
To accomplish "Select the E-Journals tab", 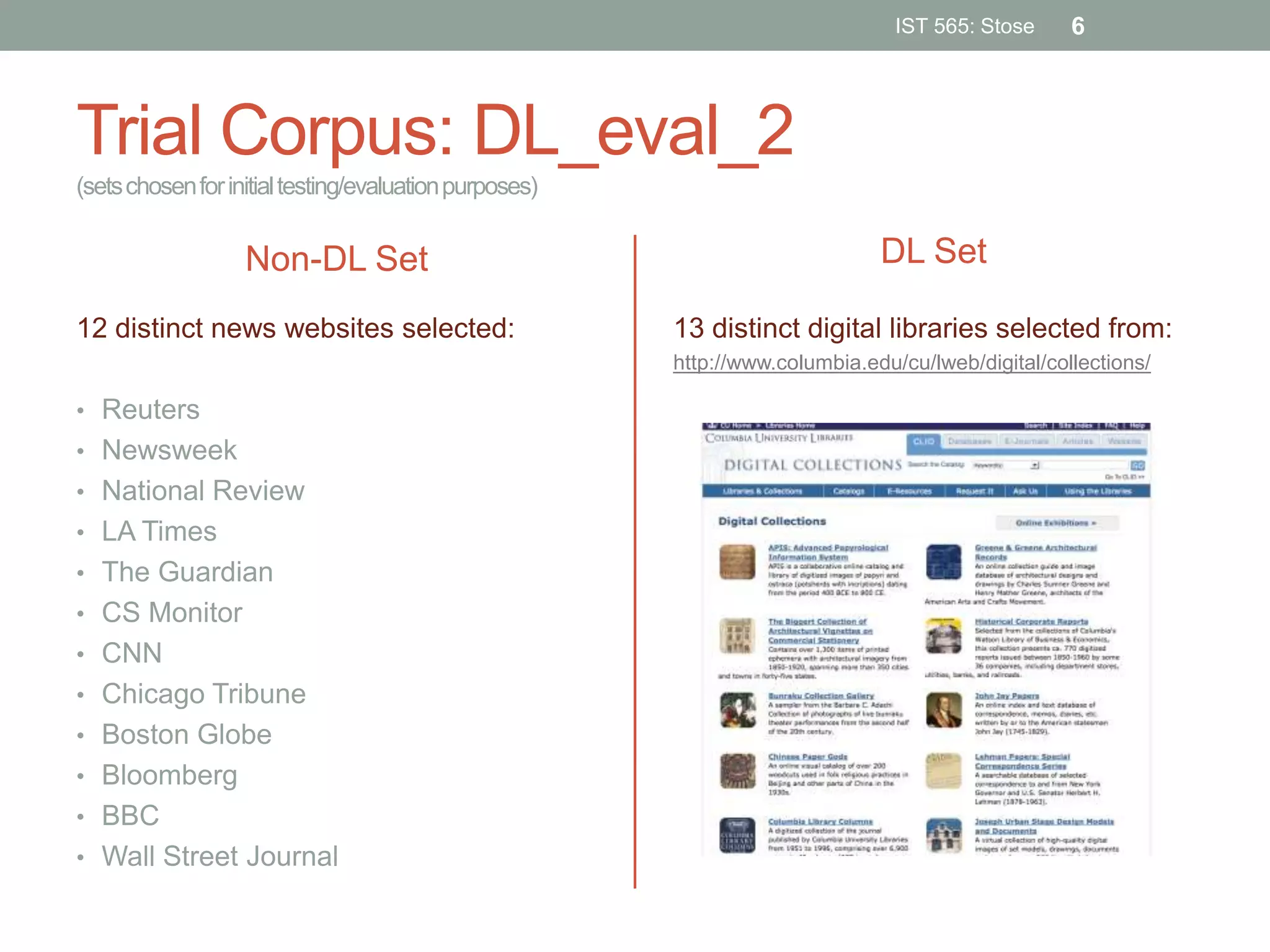I will [1026, 441].
